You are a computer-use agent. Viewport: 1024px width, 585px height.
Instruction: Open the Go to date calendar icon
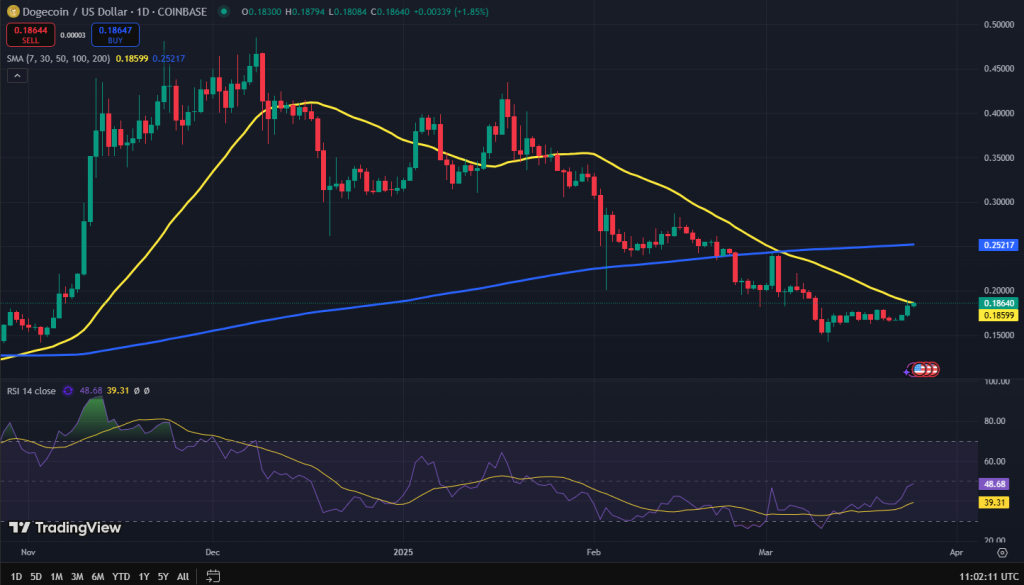point(212,577)
